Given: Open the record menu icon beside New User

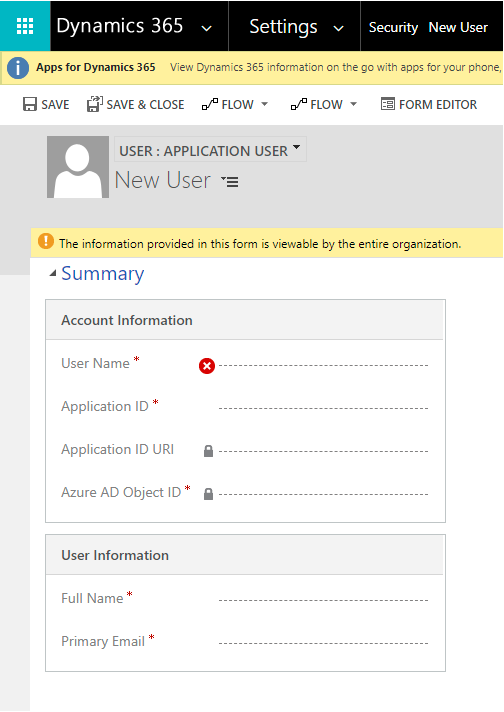Looking at the screenshot, I should [230, 182].
